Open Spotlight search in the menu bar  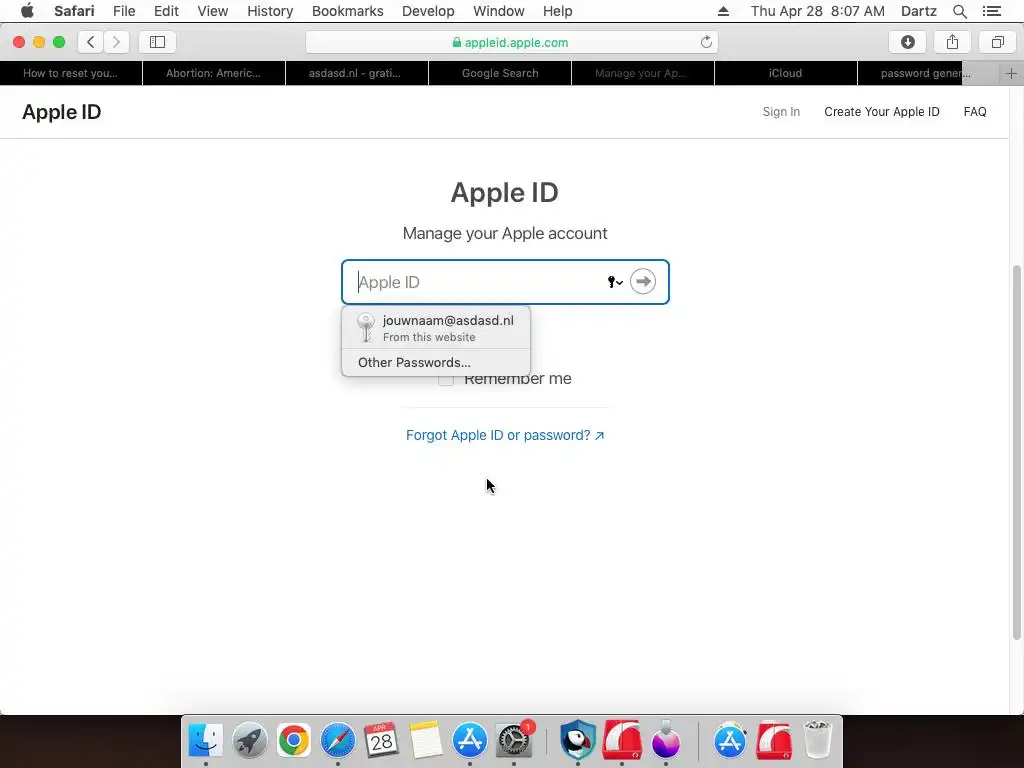point(959,11)
